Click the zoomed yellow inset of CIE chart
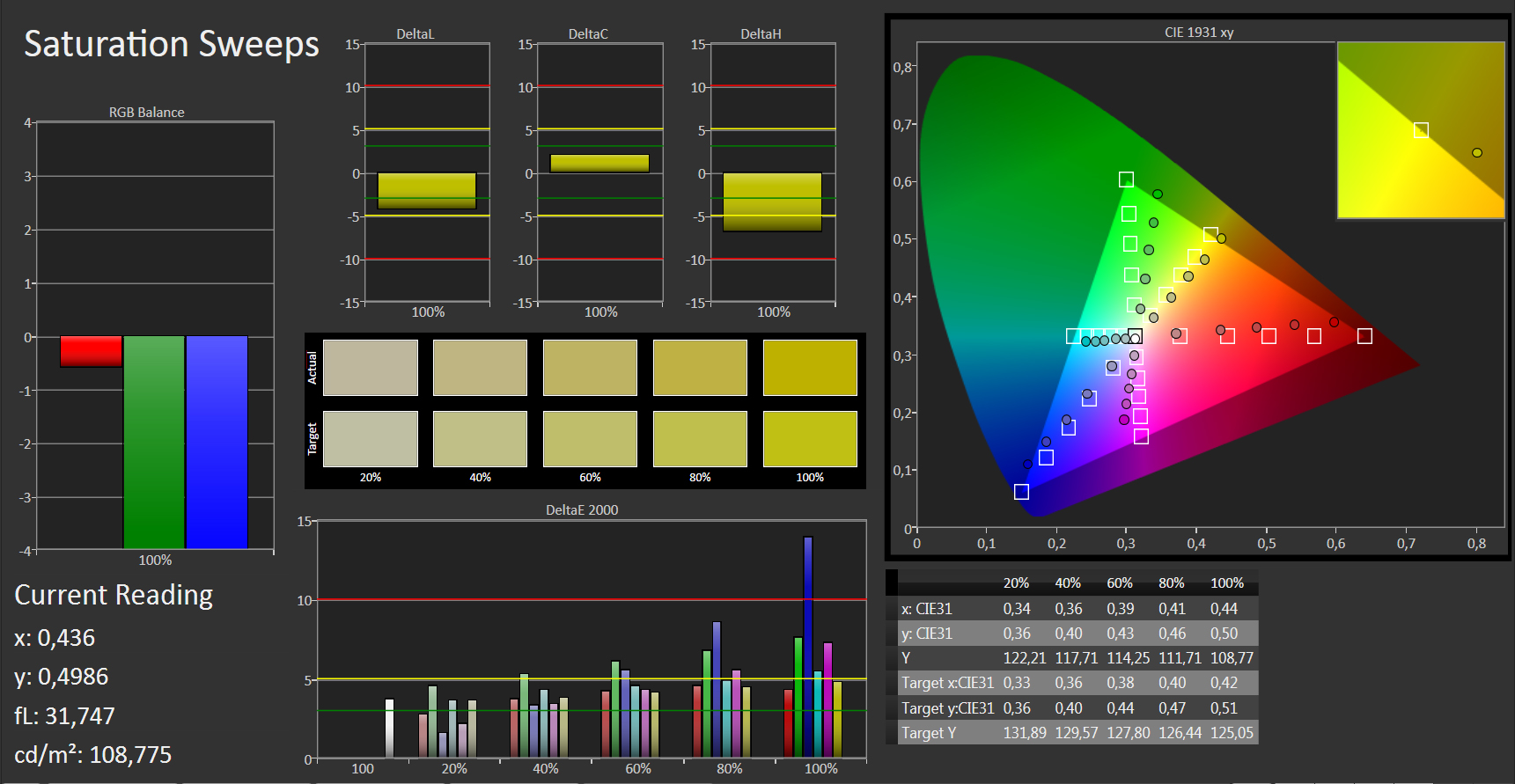The height and width of the screenshot is (784, 1515). 1421,130
